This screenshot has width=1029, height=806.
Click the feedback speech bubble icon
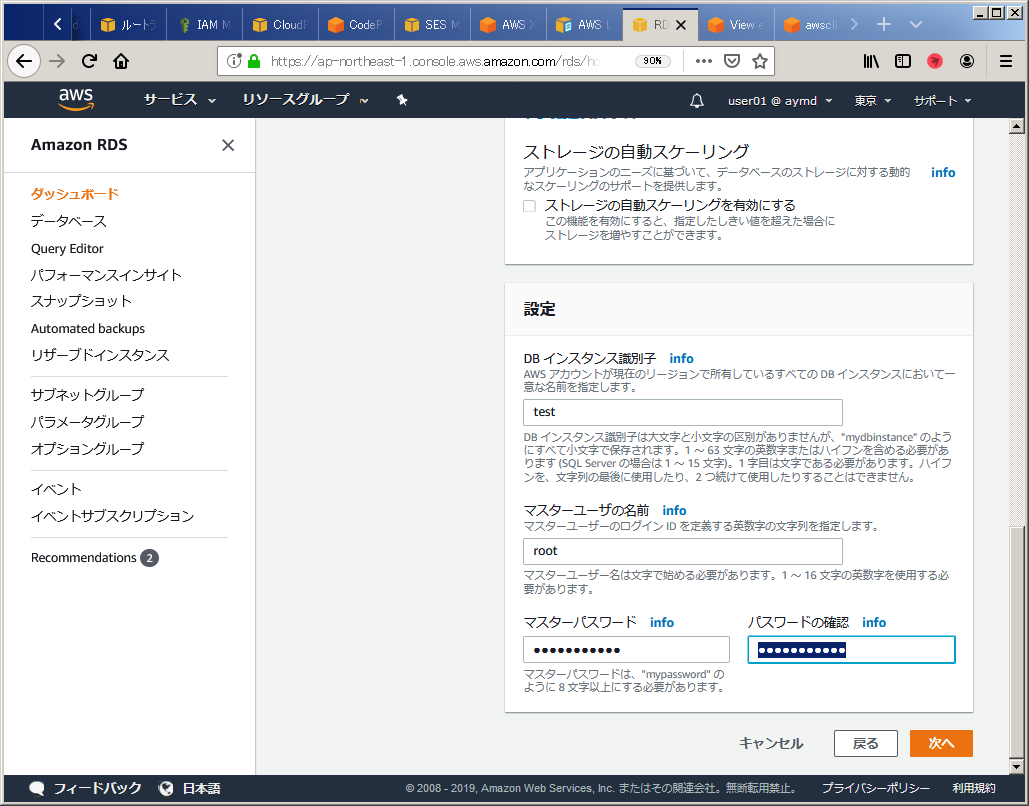point(37,788)
